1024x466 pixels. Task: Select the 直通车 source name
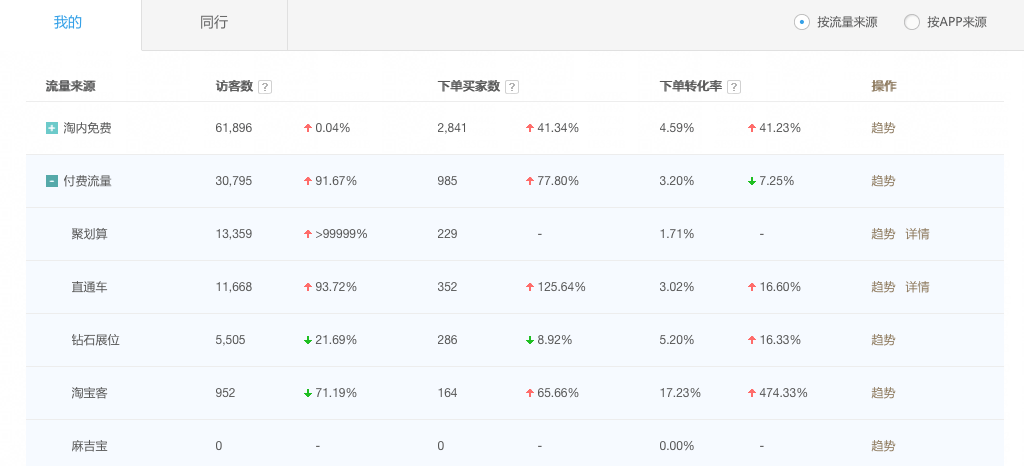89,287
